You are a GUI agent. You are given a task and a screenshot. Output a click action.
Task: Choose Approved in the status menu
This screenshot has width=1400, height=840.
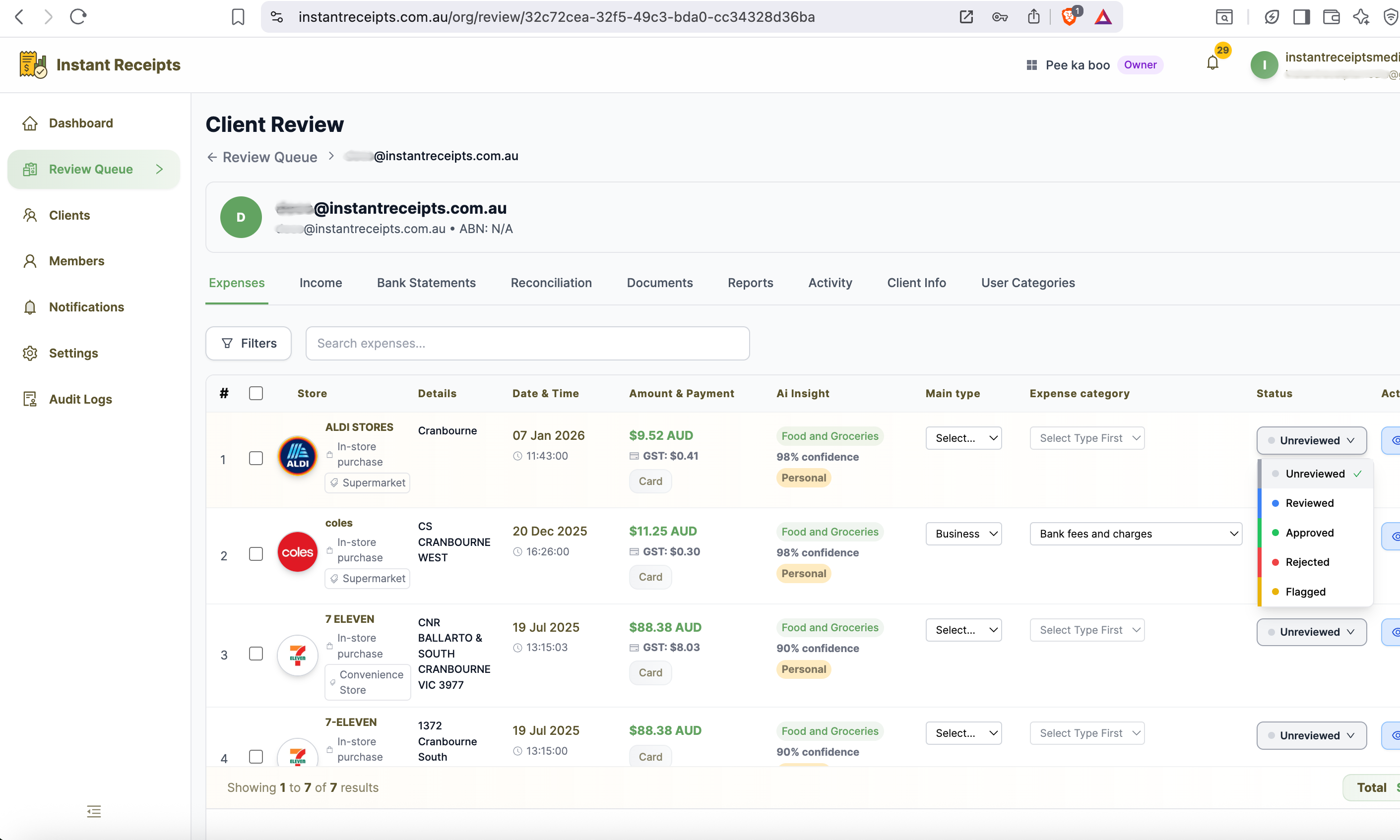click(1316, 533)
